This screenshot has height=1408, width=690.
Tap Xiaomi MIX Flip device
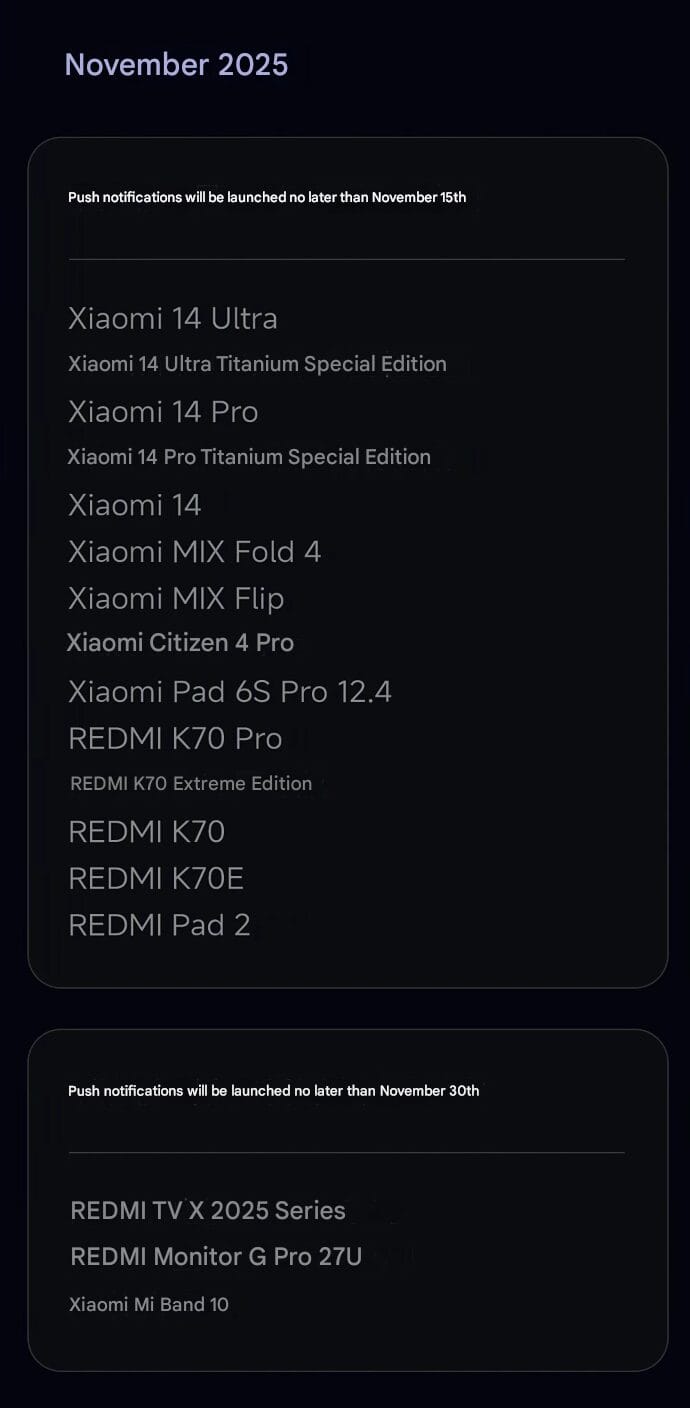176,599
